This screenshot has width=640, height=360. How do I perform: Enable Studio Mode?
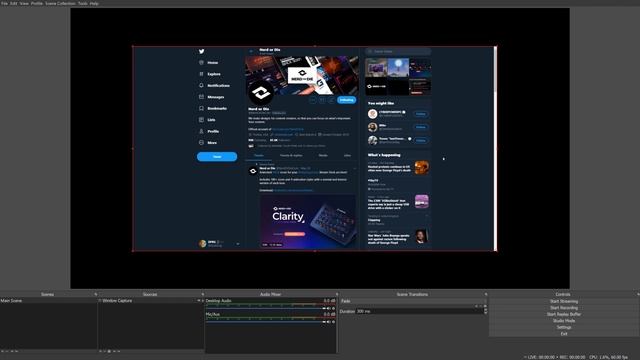564,321
